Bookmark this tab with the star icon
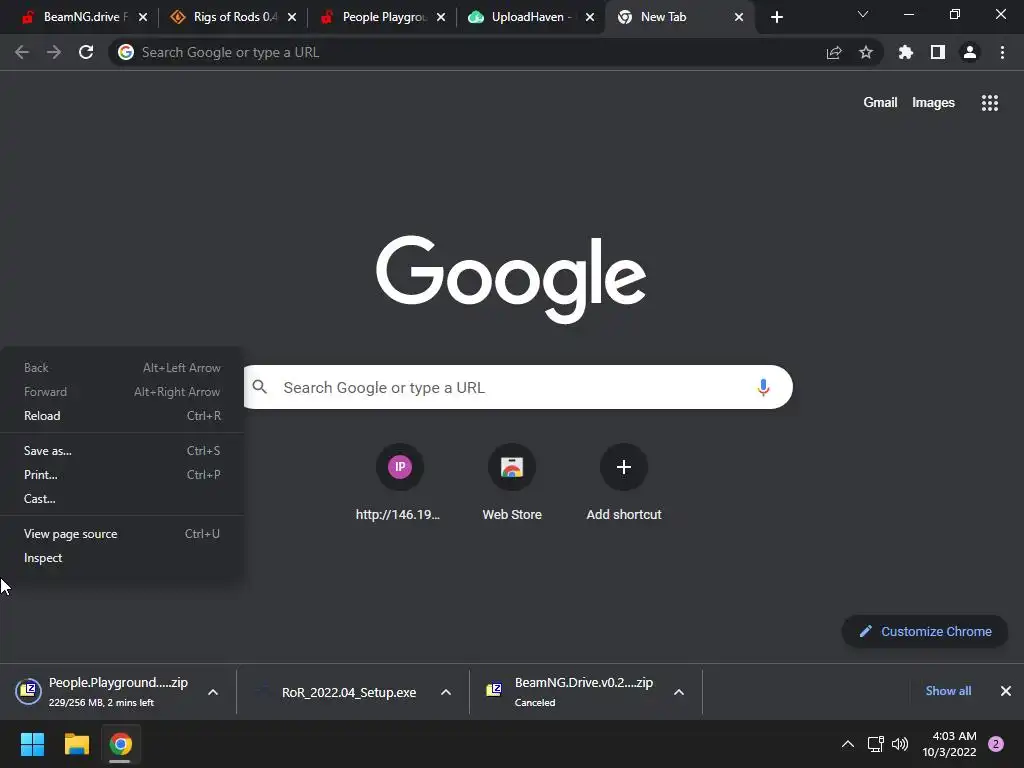This screenshot has width=1024, height=768. coord(866,52)
